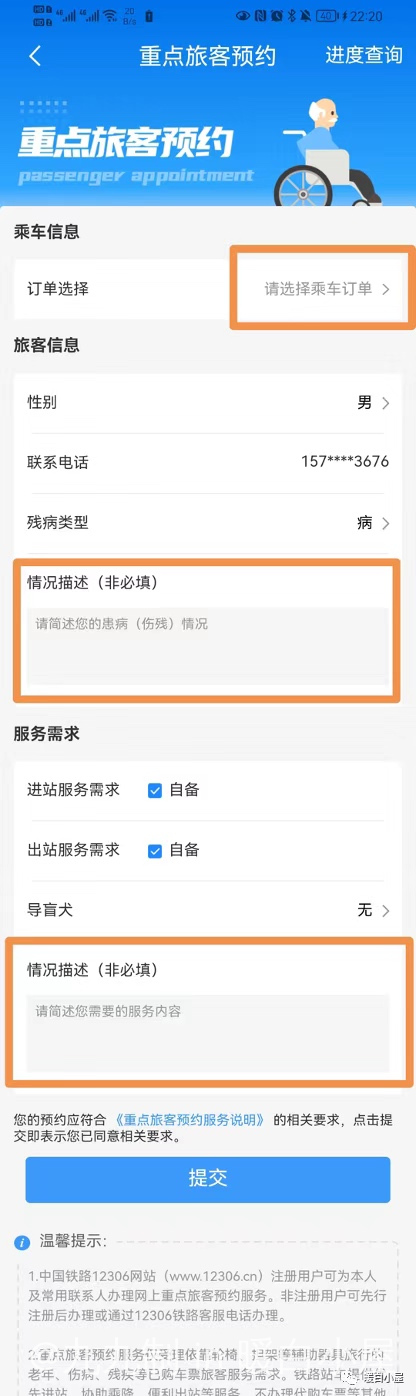Viewport: 416px width, 1396px height.
Task: Open 重点旅客预约服务说明 link
Action: click(190, 1119)
